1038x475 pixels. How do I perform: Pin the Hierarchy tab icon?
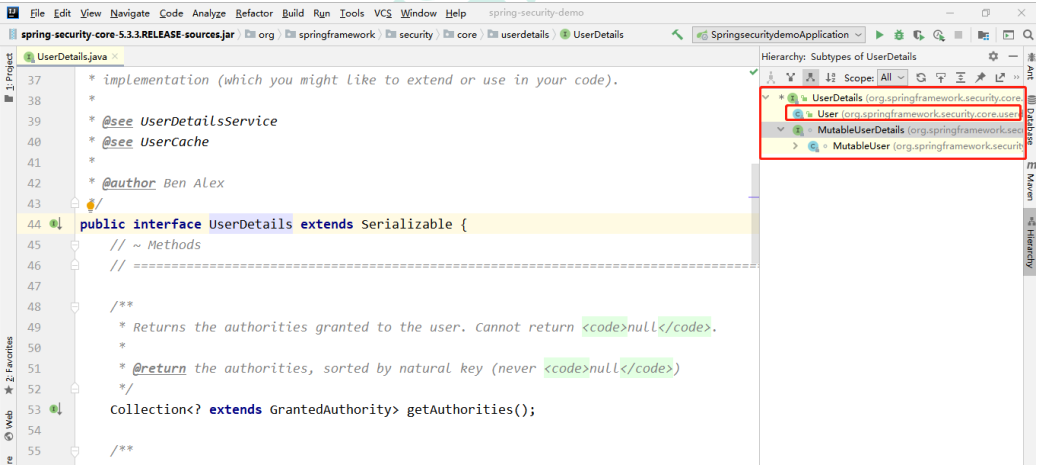980,77
